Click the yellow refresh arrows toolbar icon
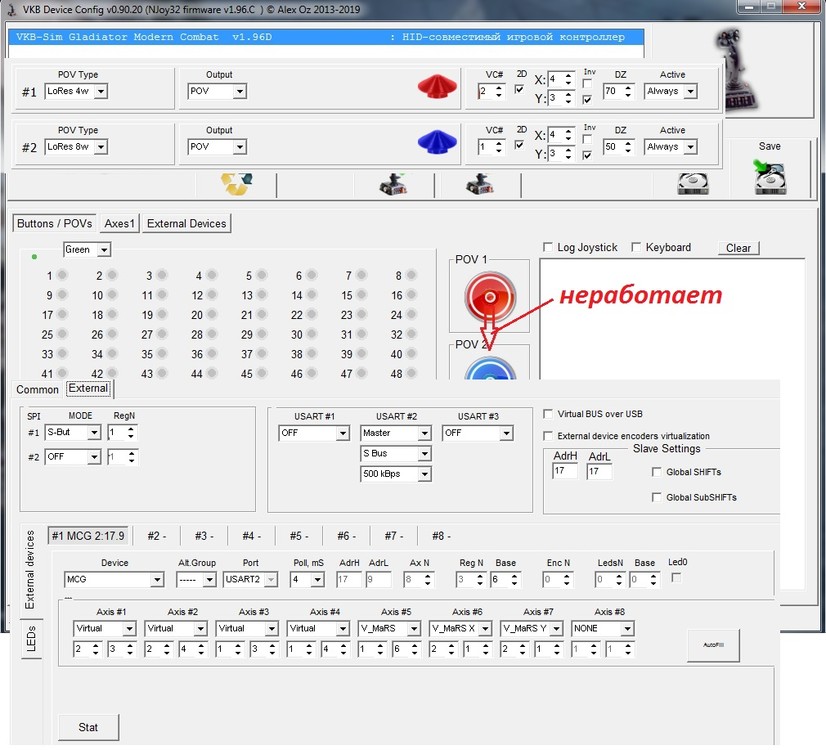Image resolution: width=826 pixels, height=750 pixels. pos(237,184)
